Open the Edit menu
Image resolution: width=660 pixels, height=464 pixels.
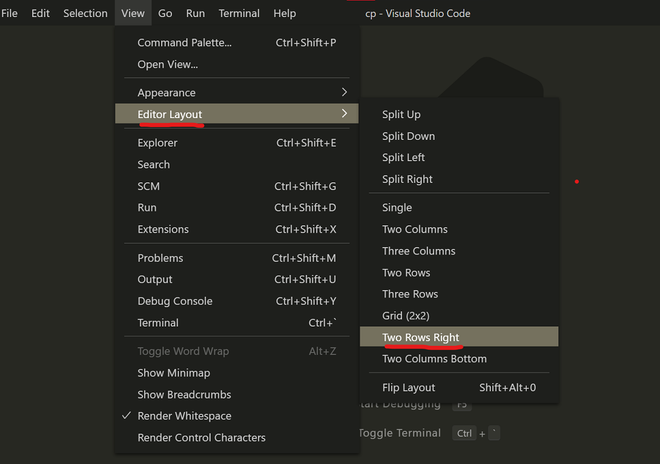[x=40, y=13]
